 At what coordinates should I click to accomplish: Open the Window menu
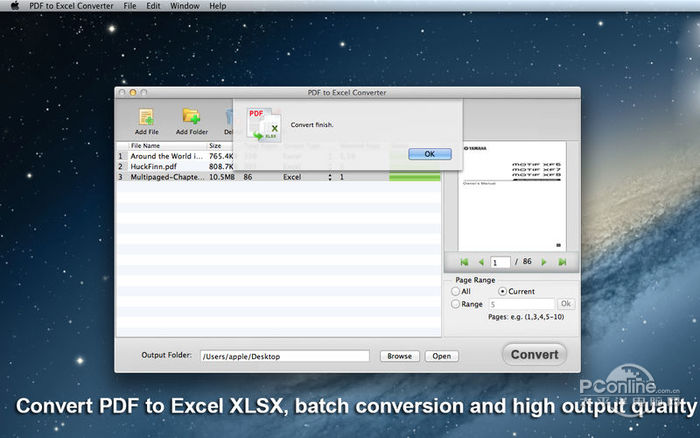185,6
